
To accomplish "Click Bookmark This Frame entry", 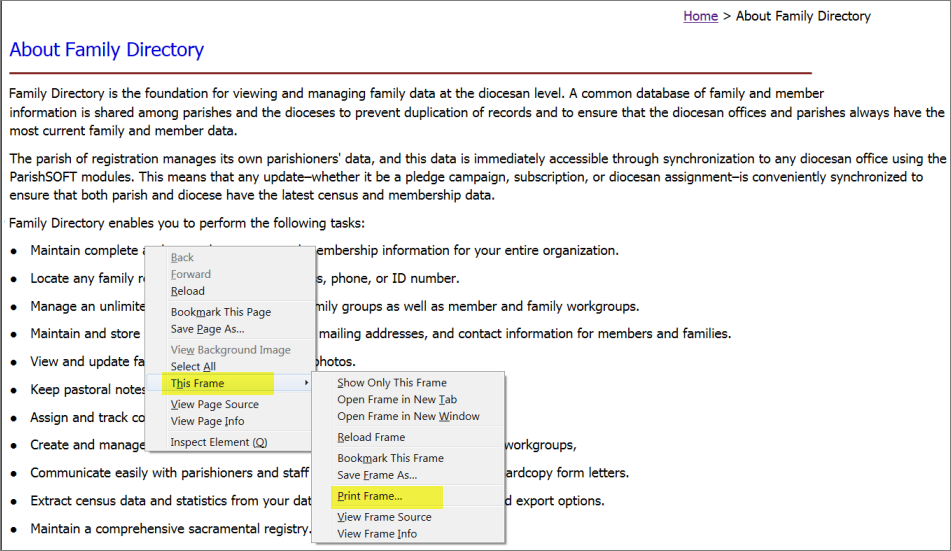I will 390,458.
